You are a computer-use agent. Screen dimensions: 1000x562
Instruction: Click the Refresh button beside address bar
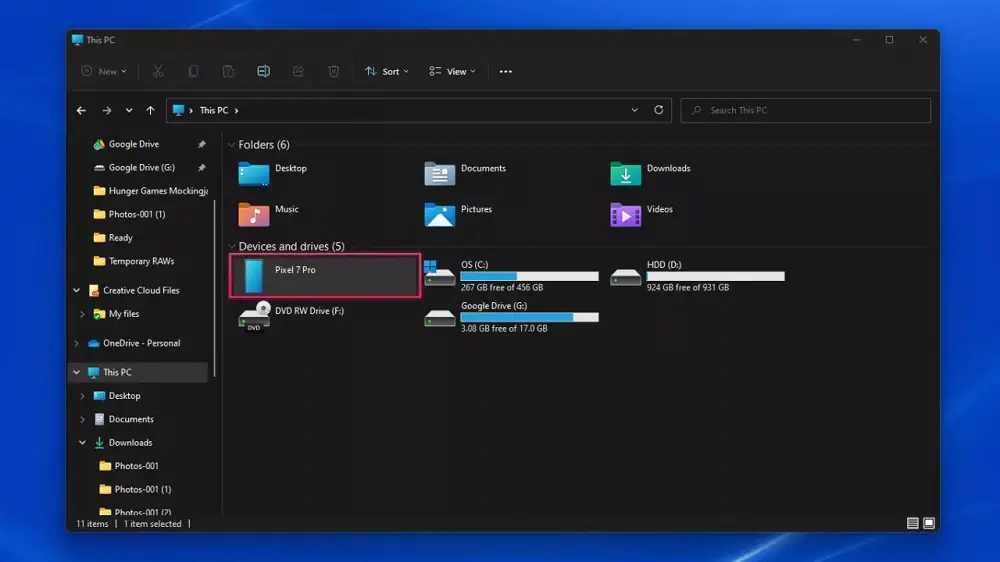(658, 110)
